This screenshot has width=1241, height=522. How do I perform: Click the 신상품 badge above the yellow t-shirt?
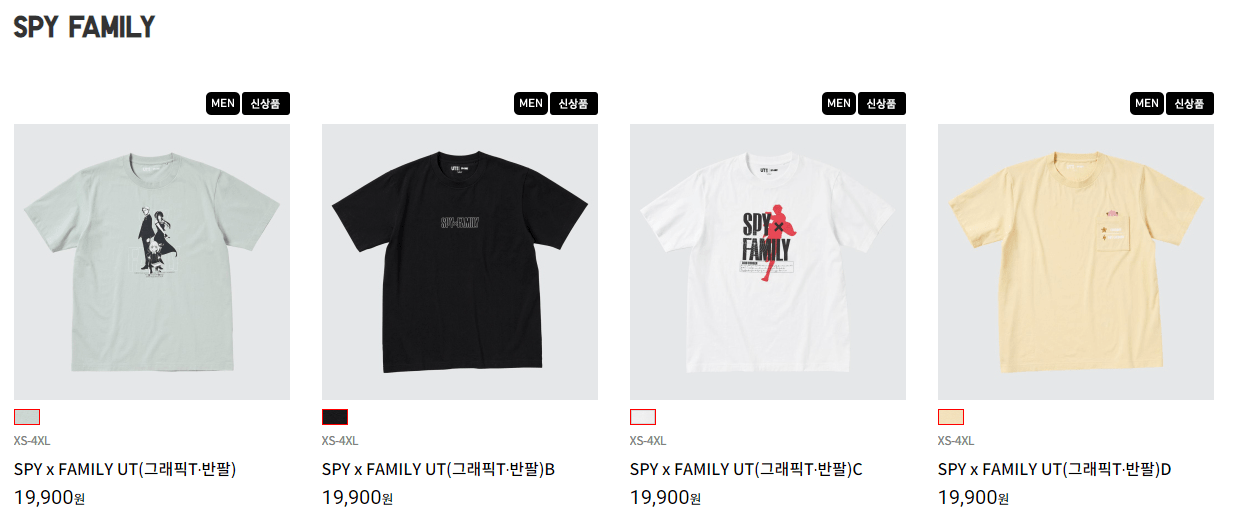pos(1190,103)
